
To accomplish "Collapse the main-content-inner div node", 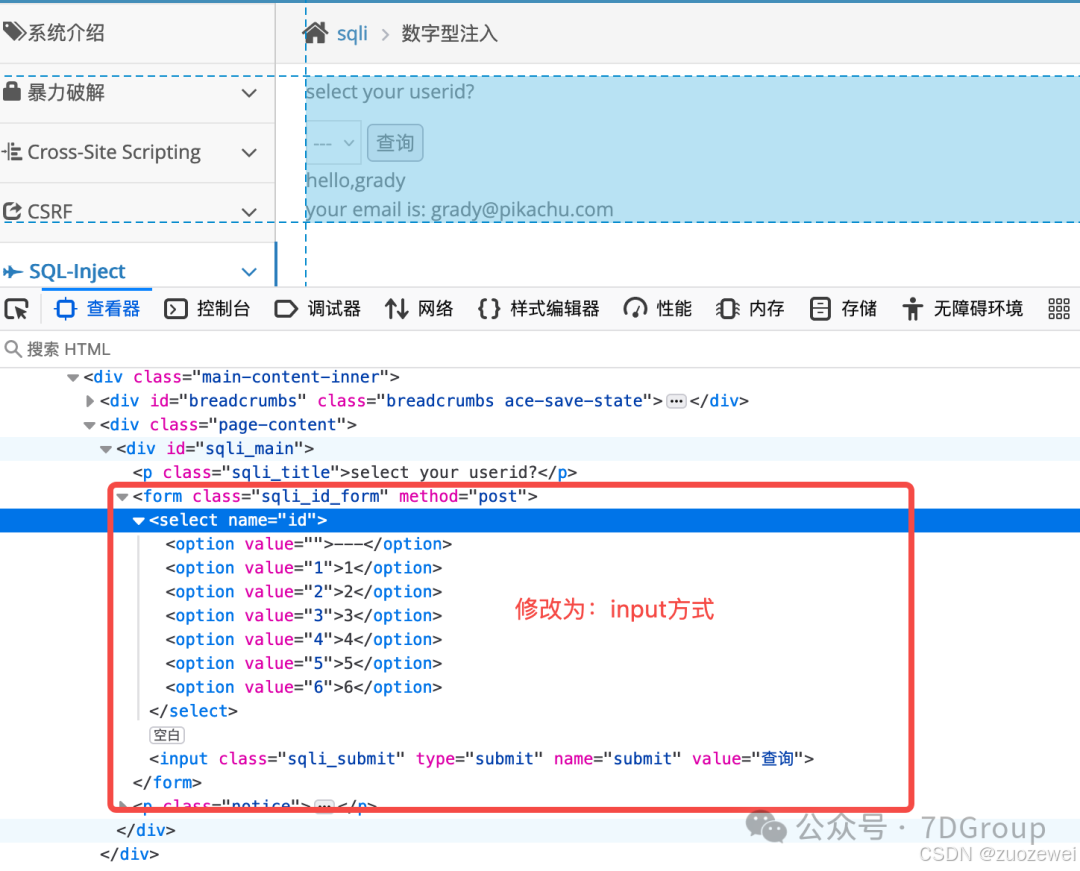I will (73, 377).
